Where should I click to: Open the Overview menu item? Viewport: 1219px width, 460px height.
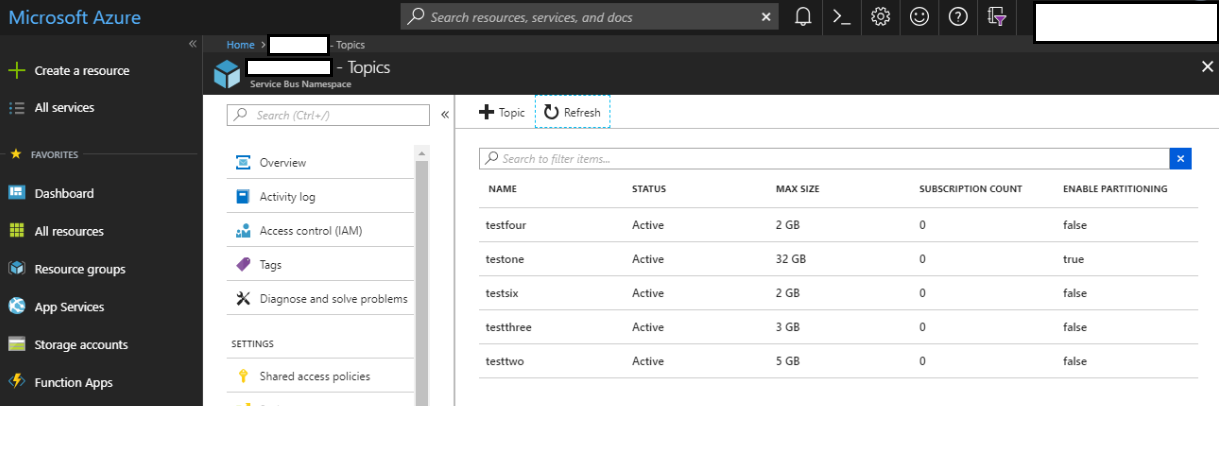click(320, 163)
